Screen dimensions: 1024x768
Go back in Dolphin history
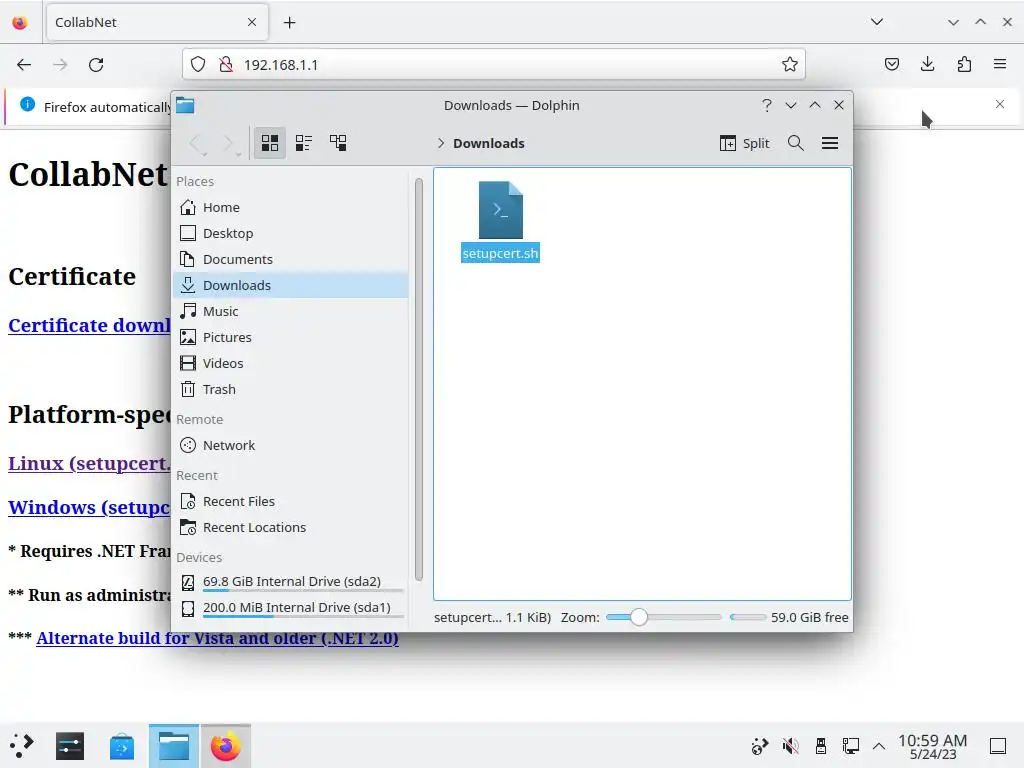(197, 143)
